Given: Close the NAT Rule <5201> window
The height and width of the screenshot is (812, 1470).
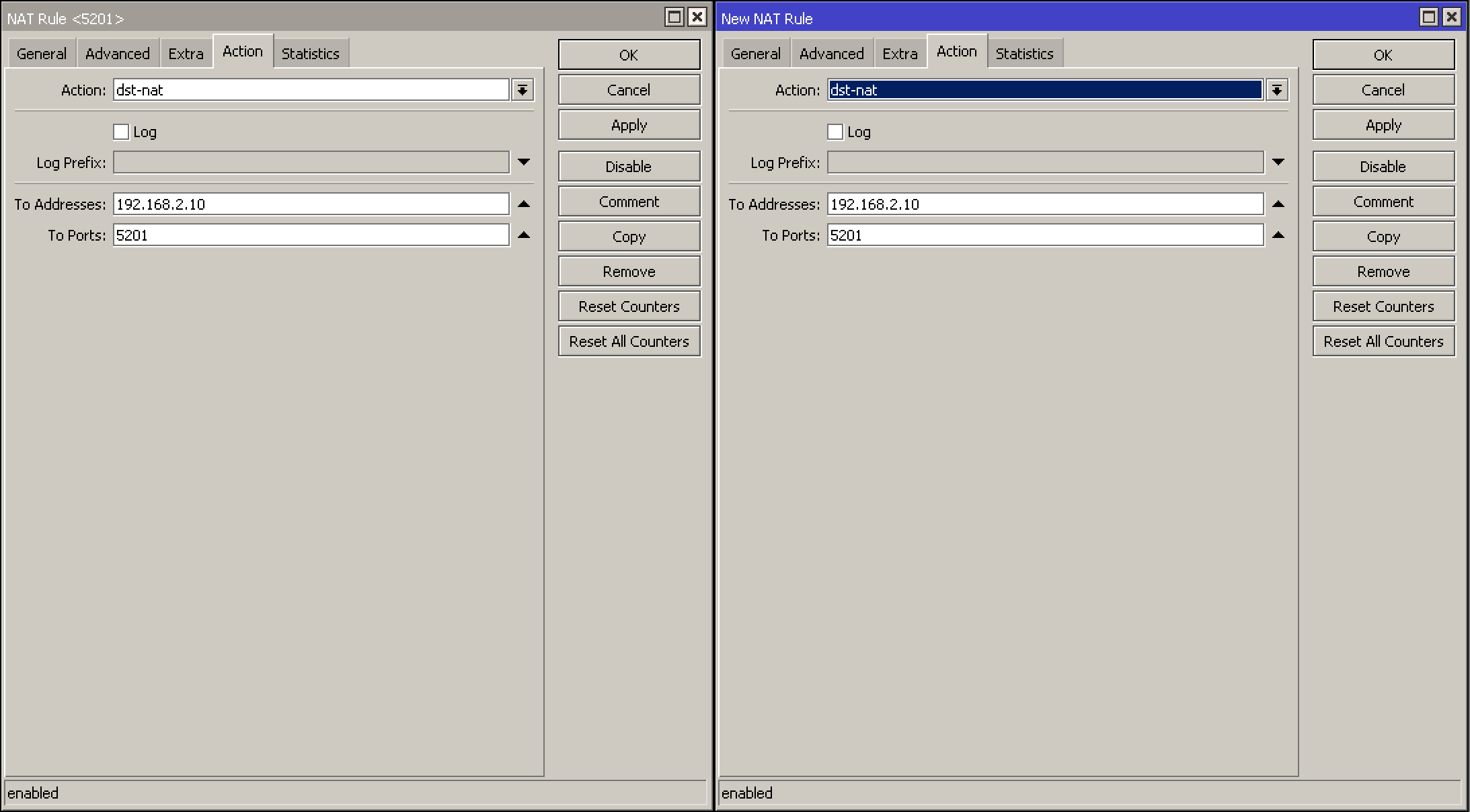Looking at the screenshot, I should click(x=697, y=17).
